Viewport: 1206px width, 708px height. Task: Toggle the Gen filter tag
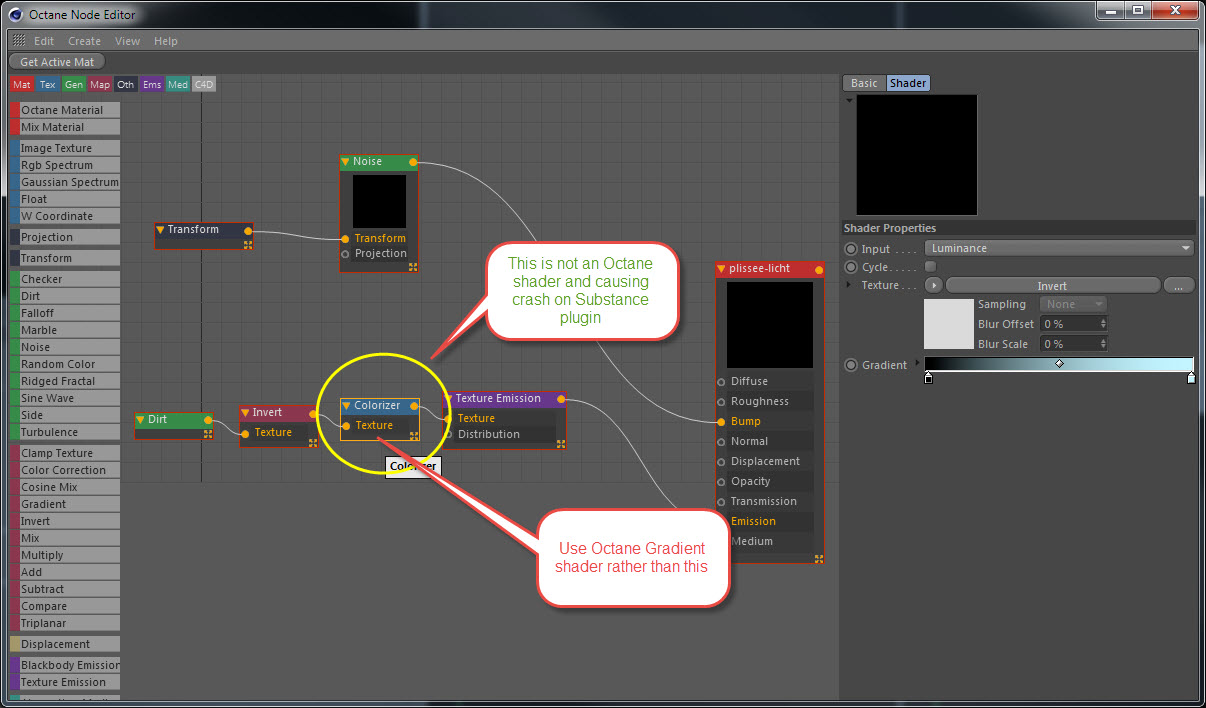click(74, 84)
